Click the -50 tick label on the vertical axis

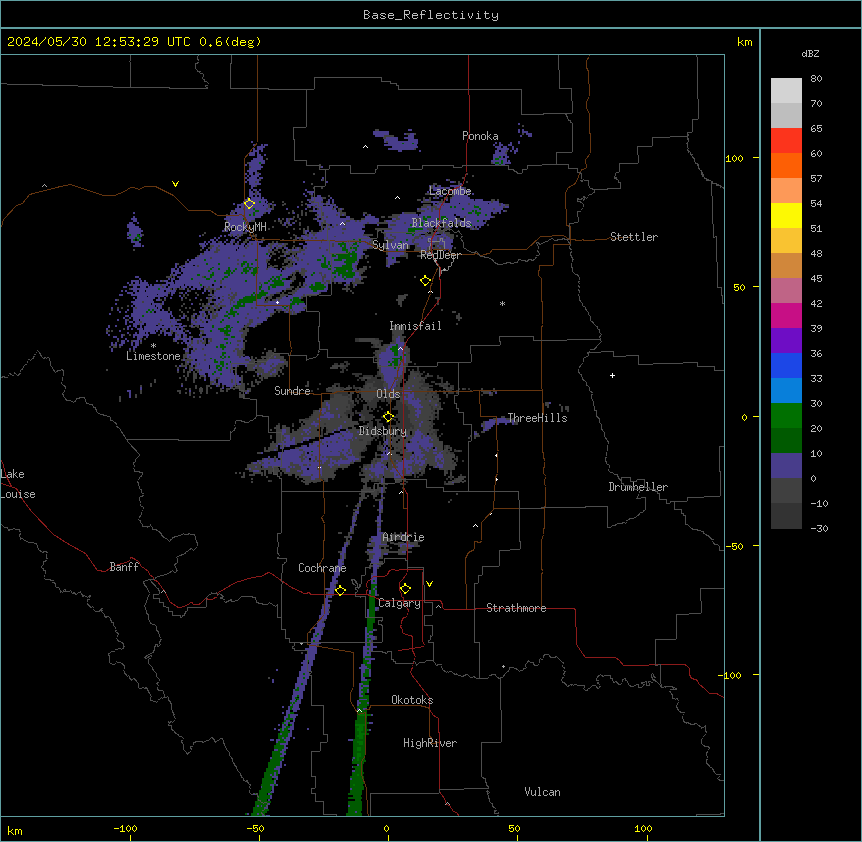(x=734, y=546)
